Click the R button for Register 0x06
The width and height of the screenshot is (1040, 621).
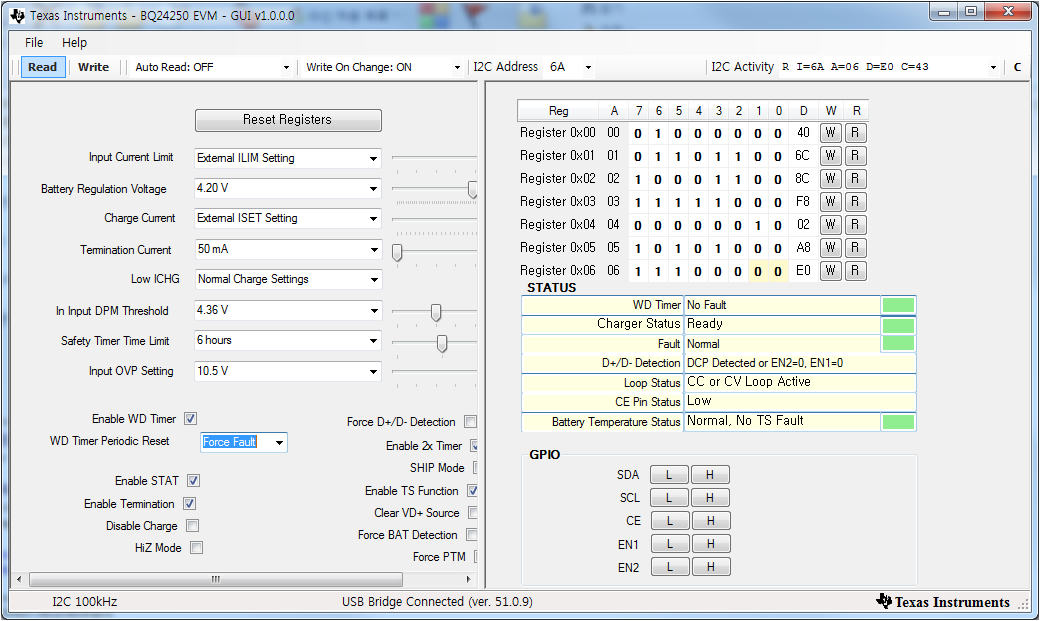pos(856,271)
